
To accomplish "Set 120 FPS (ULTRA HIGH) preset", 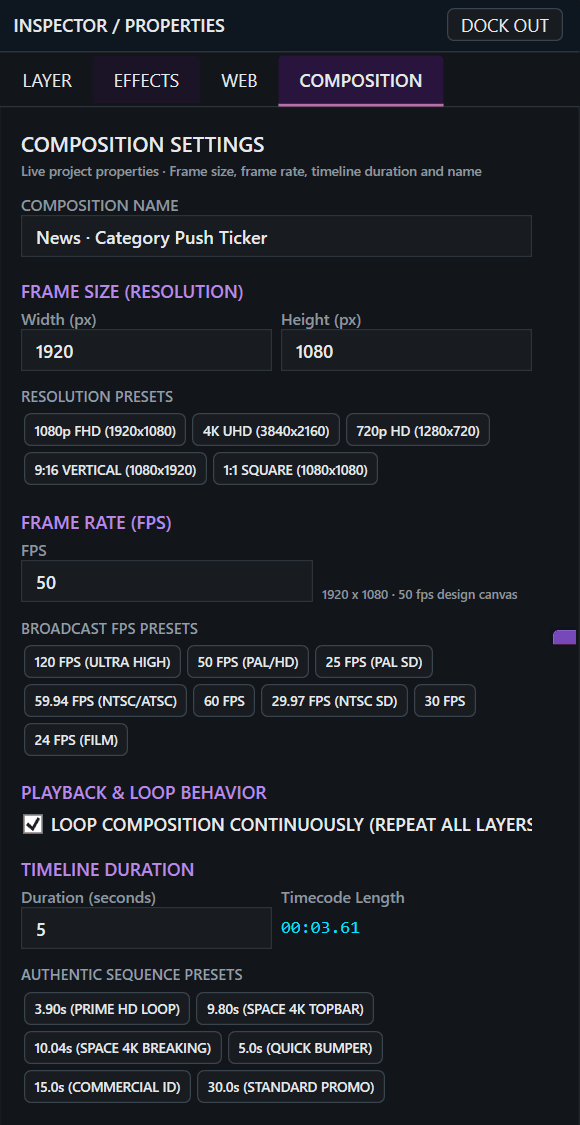I will click(103, 662).
